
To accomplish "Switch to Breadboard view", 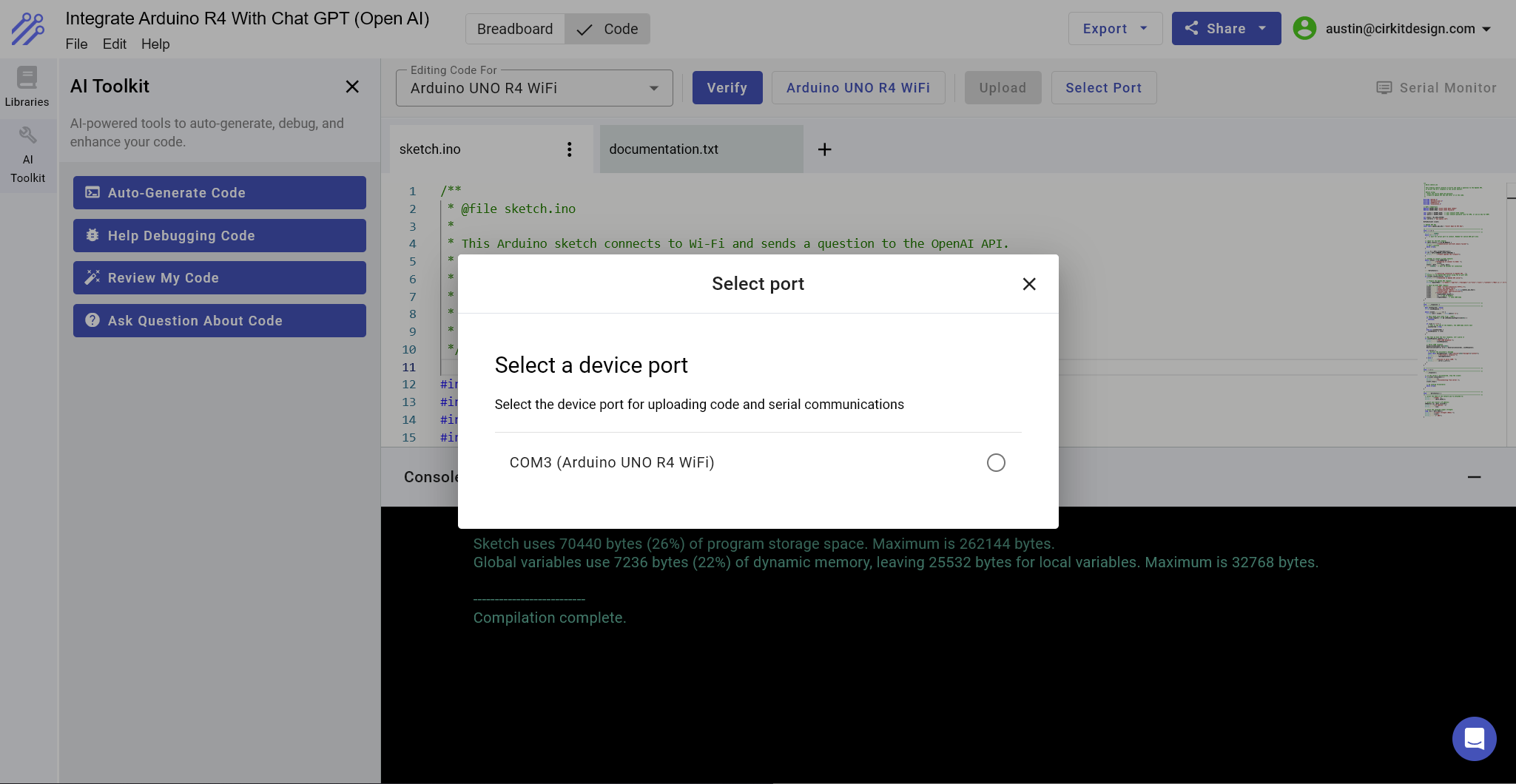I will click(x=514, y=29).
